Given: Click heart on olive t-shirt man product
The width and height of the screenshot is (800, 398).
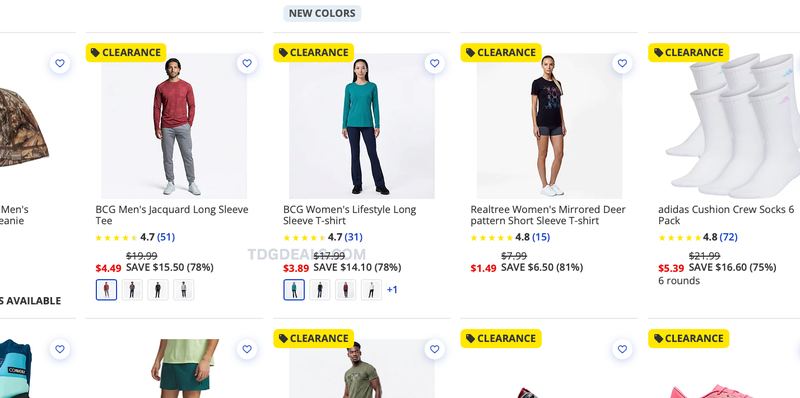Looking at the screenshot, I should [435, 349].
